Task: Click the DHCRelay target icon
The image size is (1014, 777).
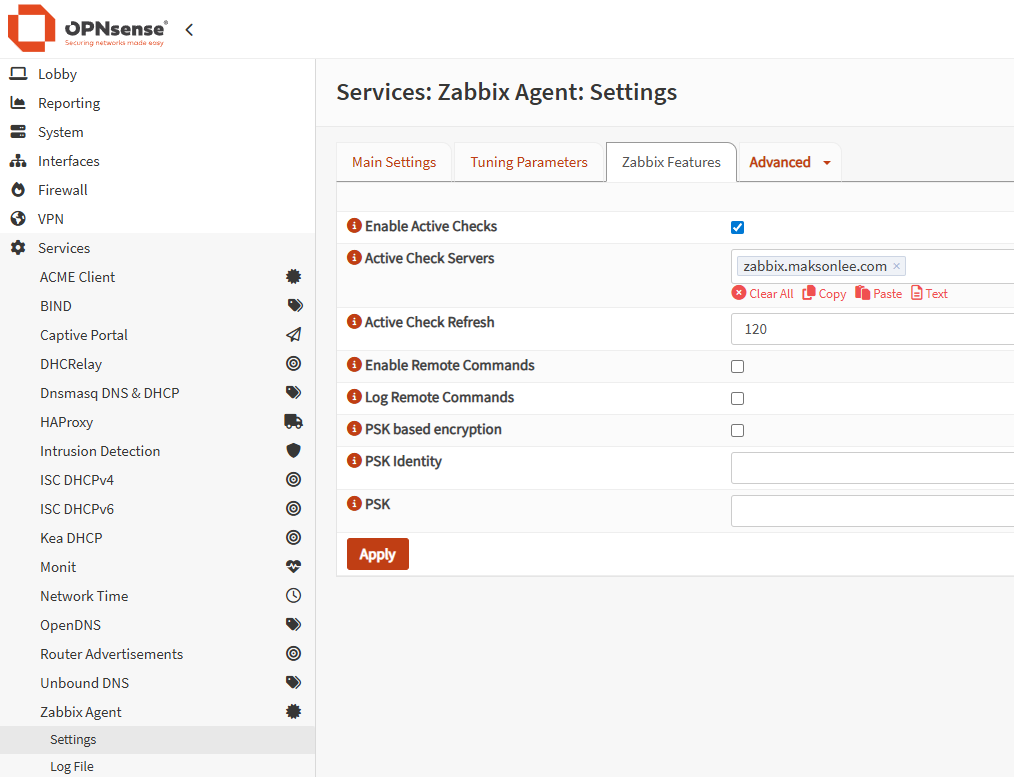Action: 294,363
